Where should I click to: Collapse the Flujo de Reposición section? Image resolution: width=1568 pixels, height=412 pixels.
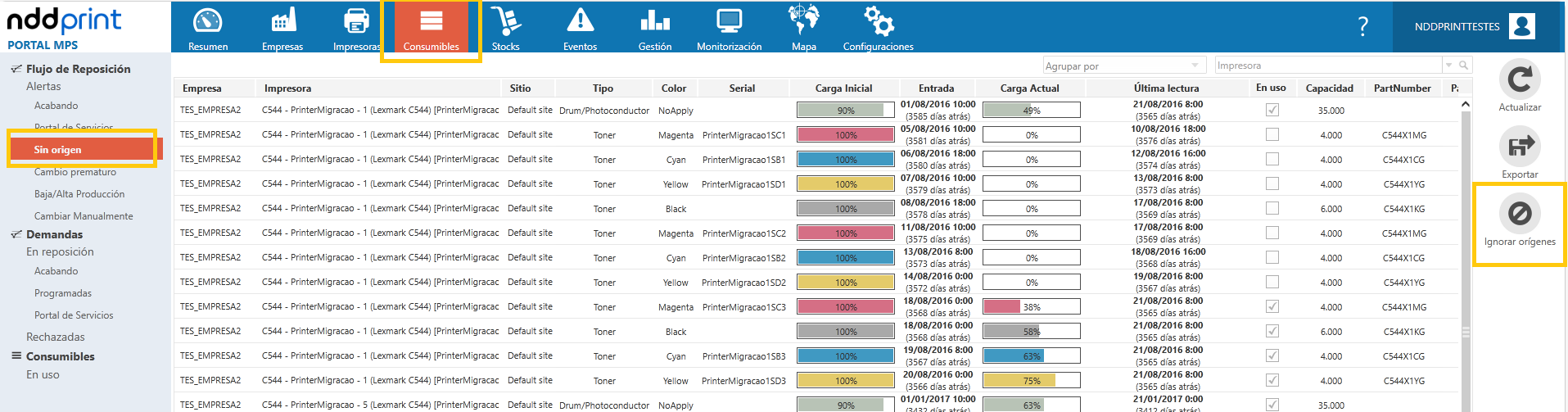(16, 69)
